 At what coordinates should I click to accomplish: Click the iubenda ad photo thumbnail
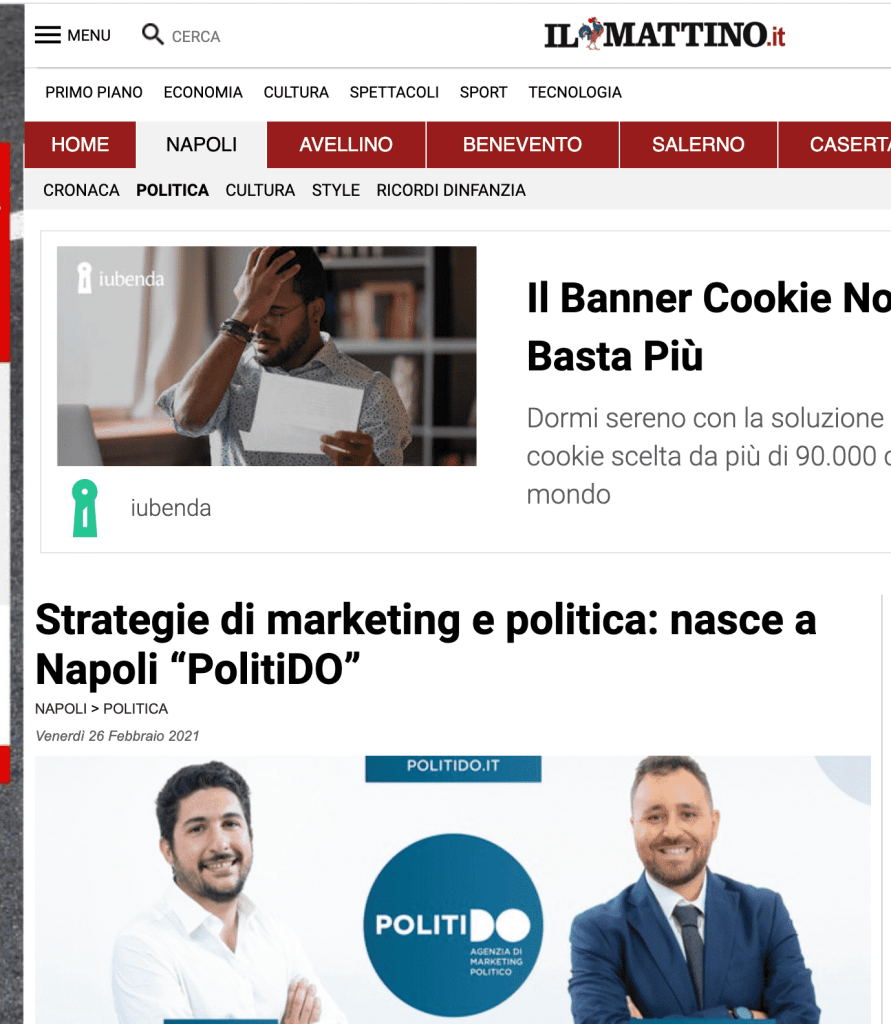coord(267,356)
